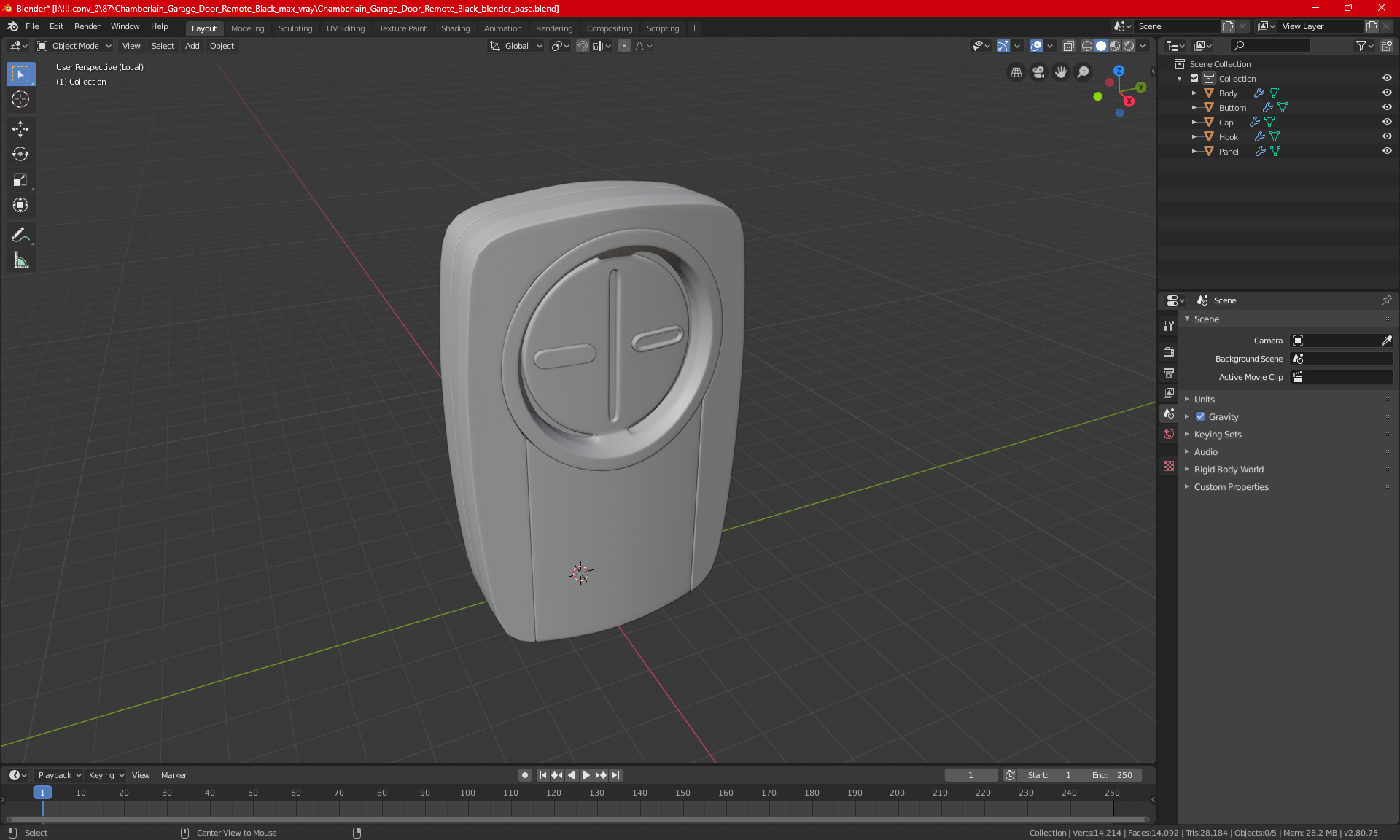The height and width of the screenshot is (840, 1400).
Task: Activate the Cursor tool
Action: point(20,100)
